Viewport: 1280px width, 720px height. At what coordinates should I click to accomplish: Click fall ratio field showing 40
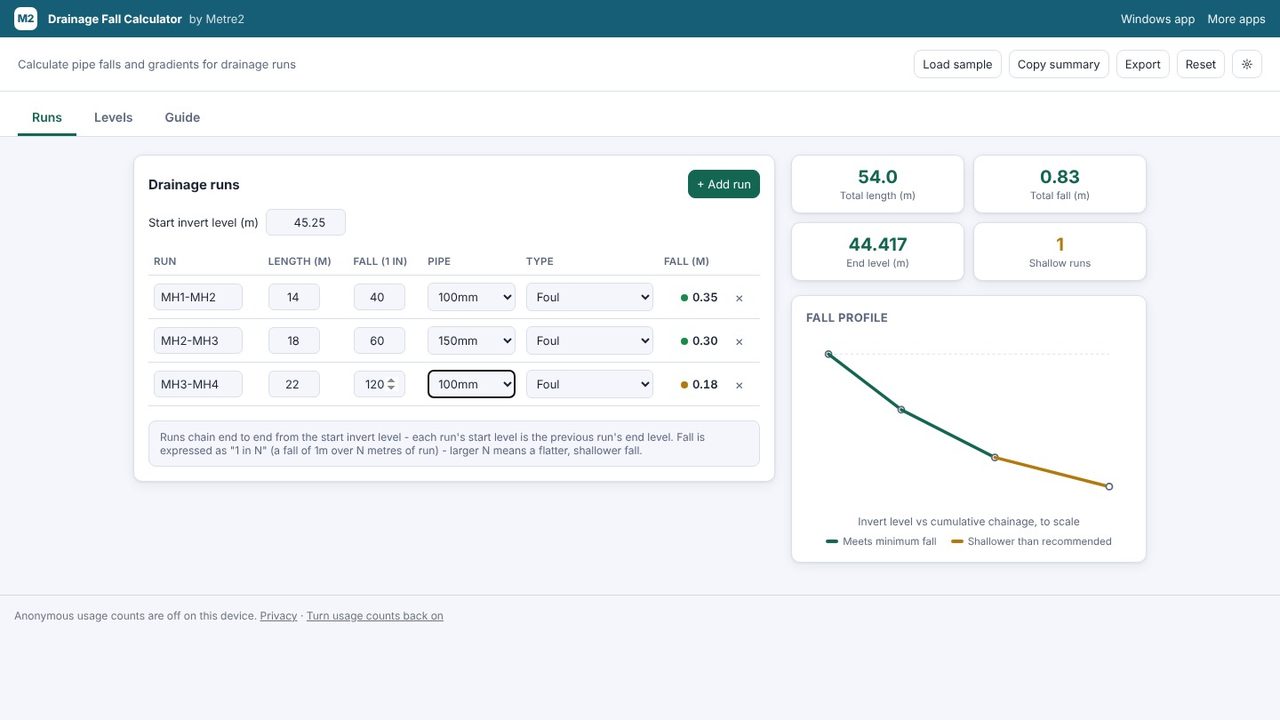379,297
